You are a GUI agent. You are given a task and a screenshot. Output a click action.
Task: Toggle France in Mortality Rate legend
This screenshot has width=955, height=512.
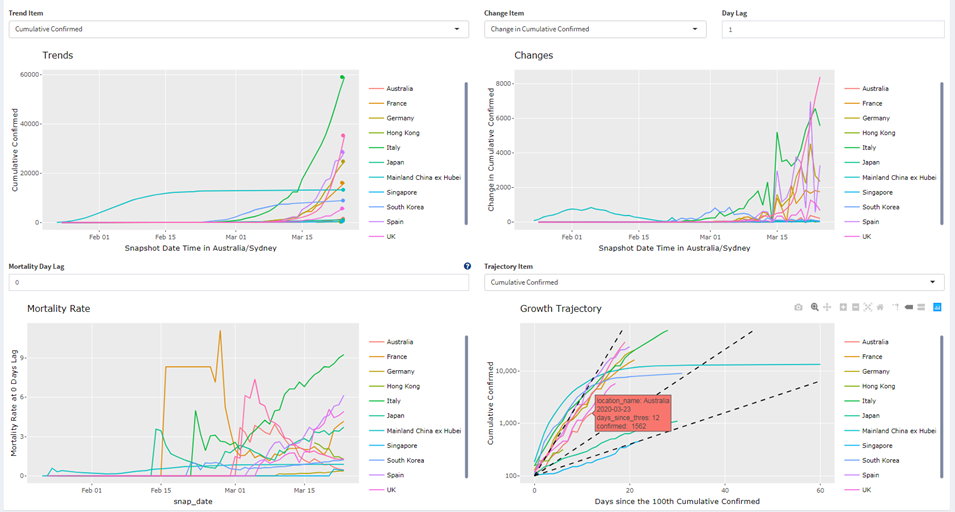pyautogui.click(x=396, y=355)
